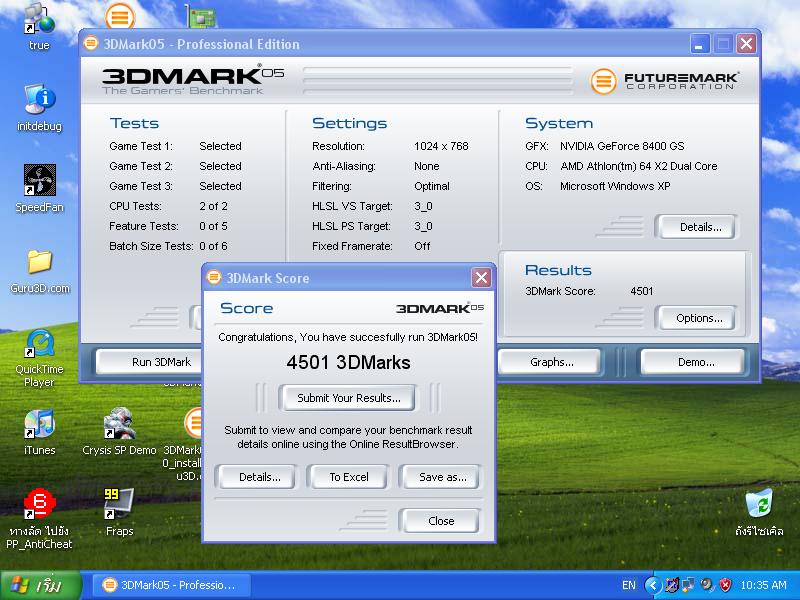800x600 pixels.
Task: Open the Windows Start menu
Action: (41, 585)
